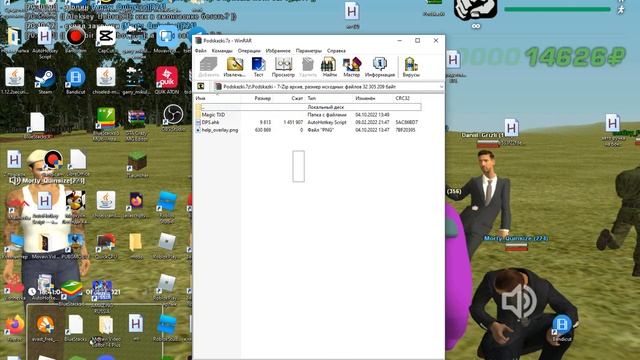Select the H-icon script file at top center
The width and height of the screenshot is (640, 360).
352,15
